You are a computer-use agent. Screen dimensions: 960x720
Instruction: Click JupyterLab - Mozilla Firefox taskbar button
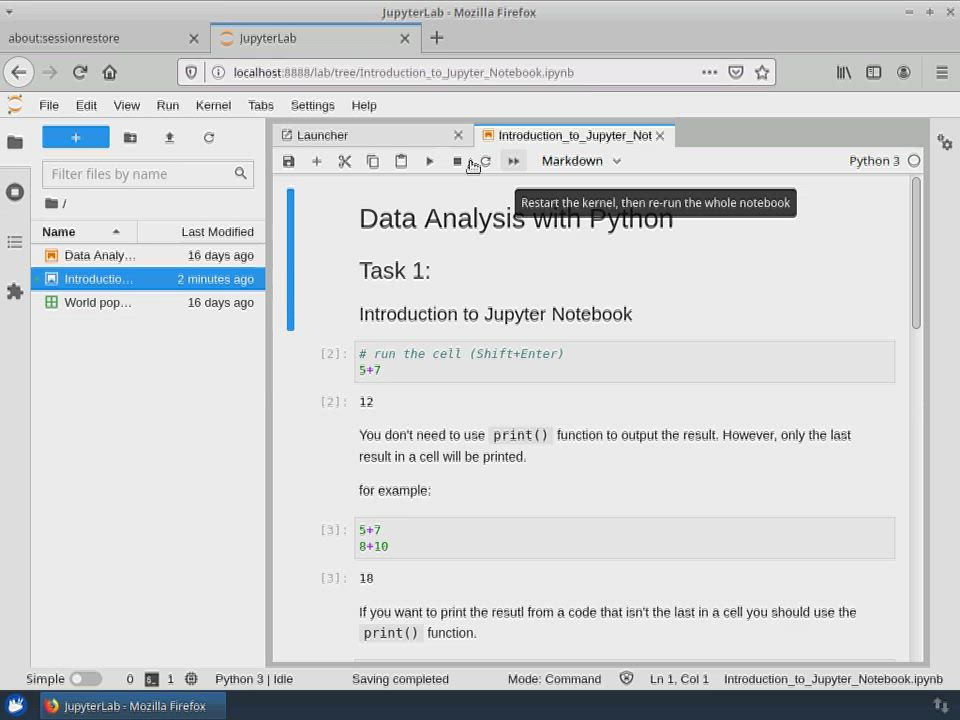(133, 706)
